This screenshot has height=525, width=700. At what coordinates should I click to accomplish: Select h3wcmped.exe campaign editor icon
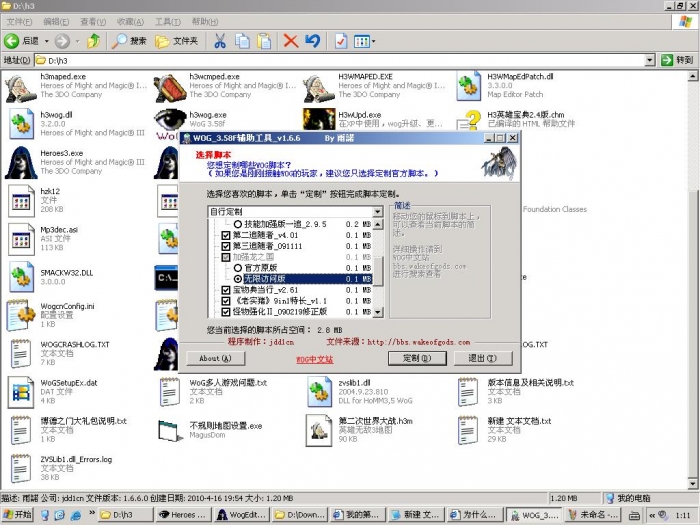pyautogui.click(x=170, y=88)
